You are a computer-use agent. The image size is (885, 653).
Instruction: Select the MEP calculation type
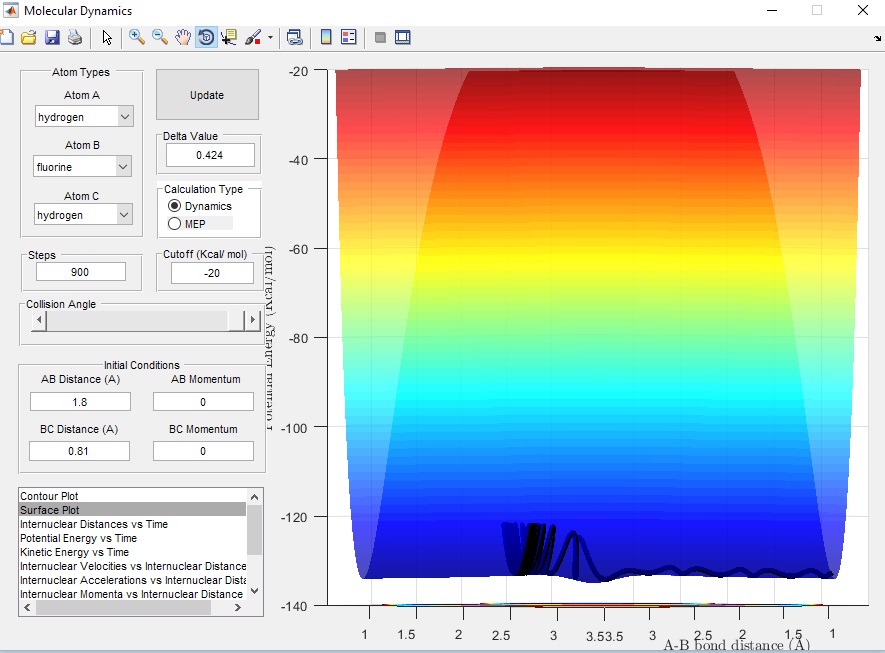pos(175,224)
